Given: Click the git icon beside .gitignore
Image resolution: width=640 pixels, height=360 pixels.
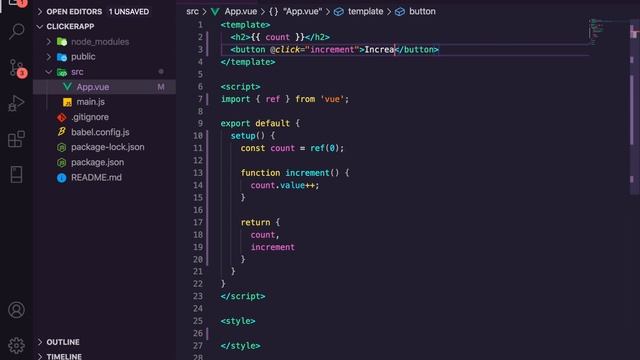Looking at the screenshot, I should (62, 117).
